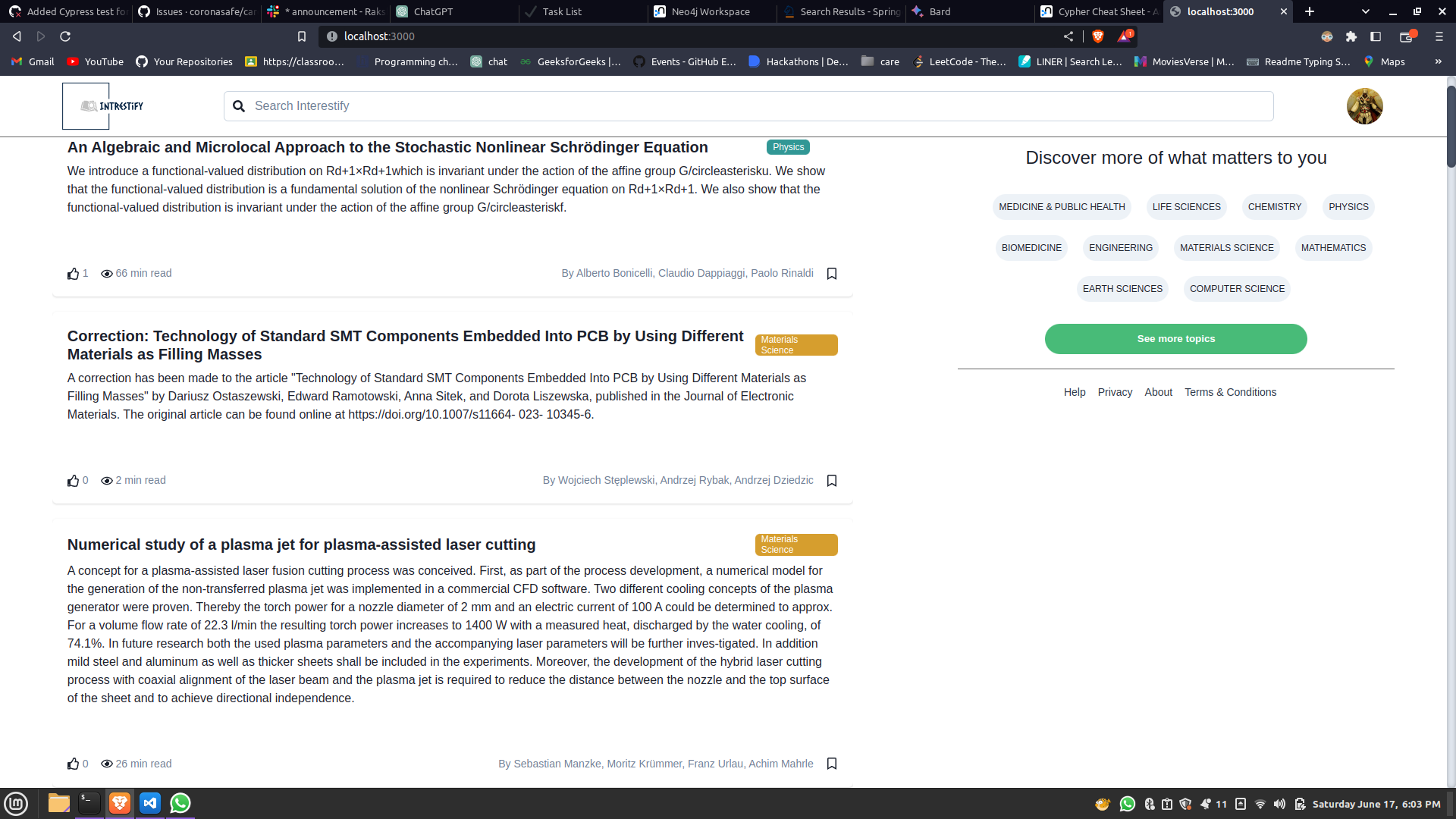Like the Schrödinger Equation article

pyautogui.click(x=73, y=274)
